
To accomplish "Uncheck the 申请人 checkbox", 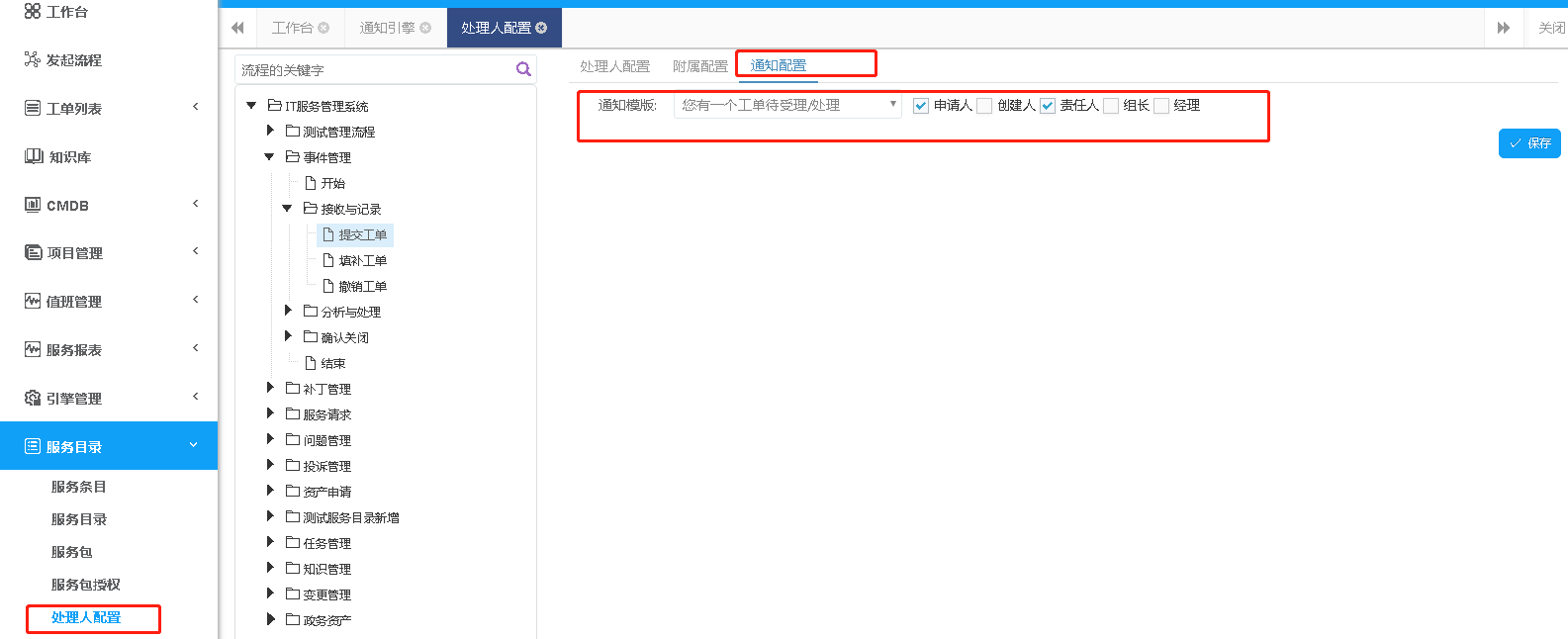I will 921,106.
